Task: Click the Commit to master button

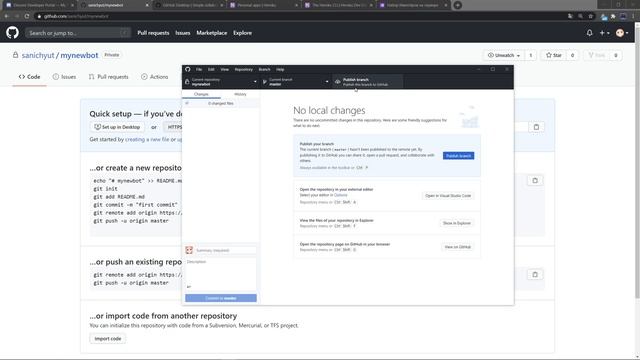Action: [221, 298]
